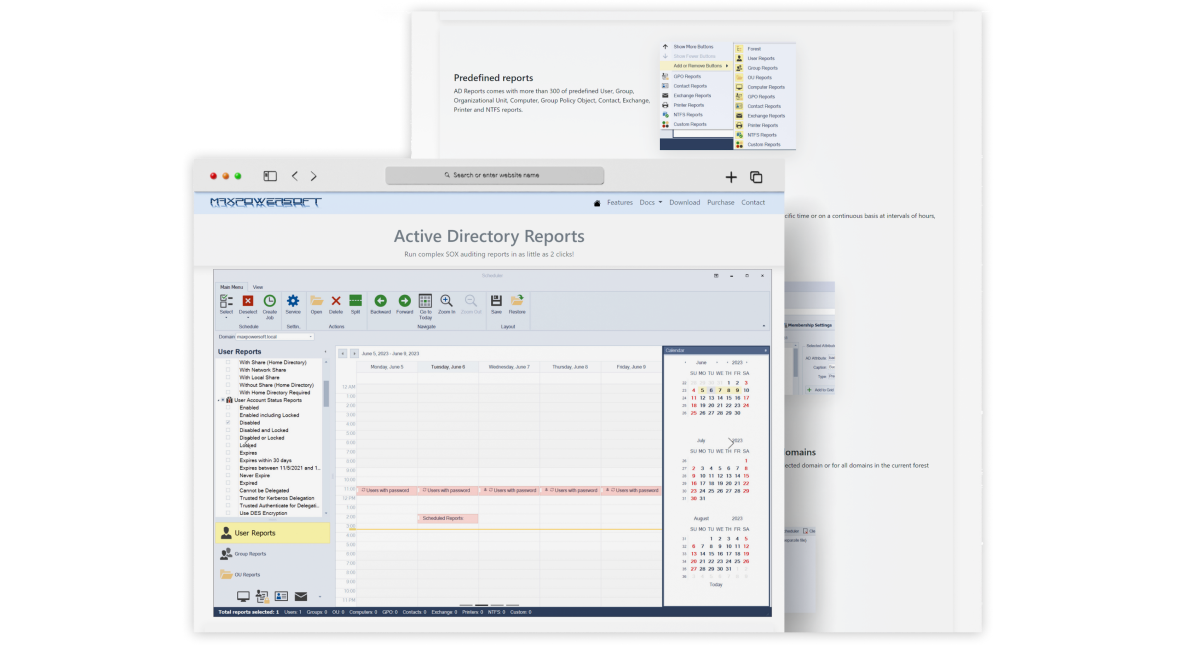Image resolution: width=1200 pixels, height=646 pixels.
Task: Tick the Expires within 30 days checkbox
Action: [x=228, y=460]
